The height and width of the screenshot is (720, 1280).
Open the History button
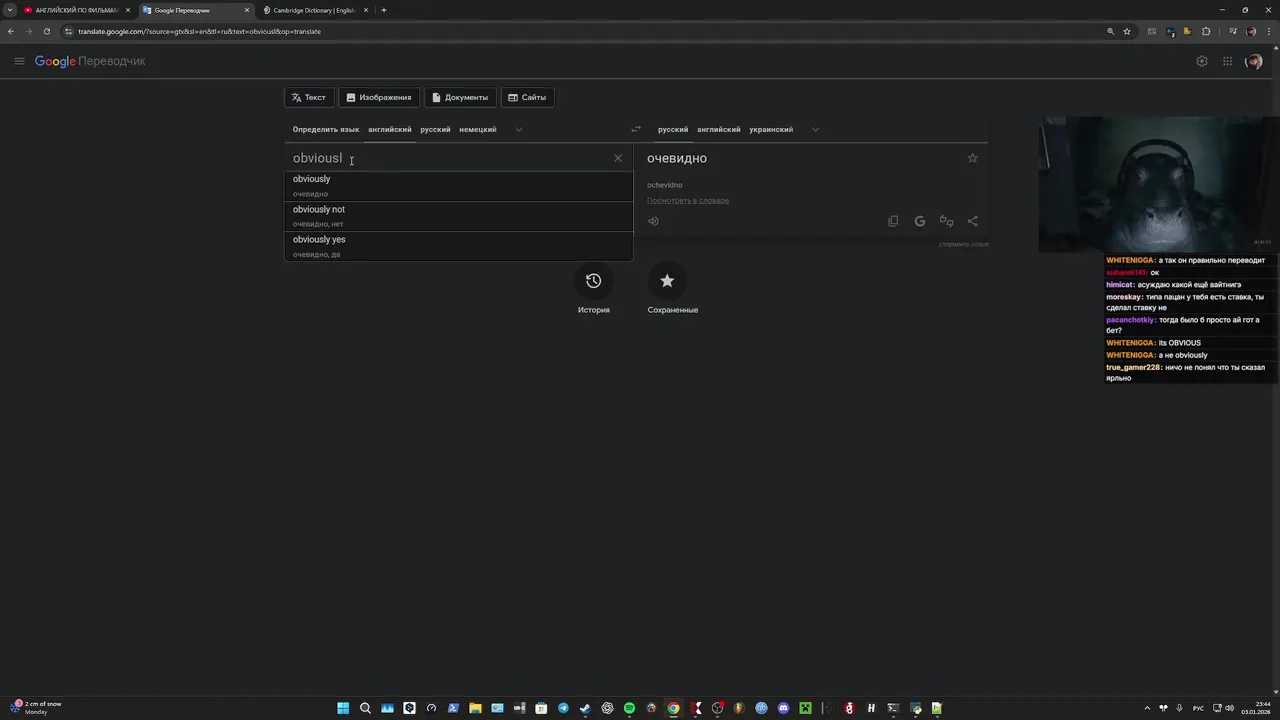[593, 281]
